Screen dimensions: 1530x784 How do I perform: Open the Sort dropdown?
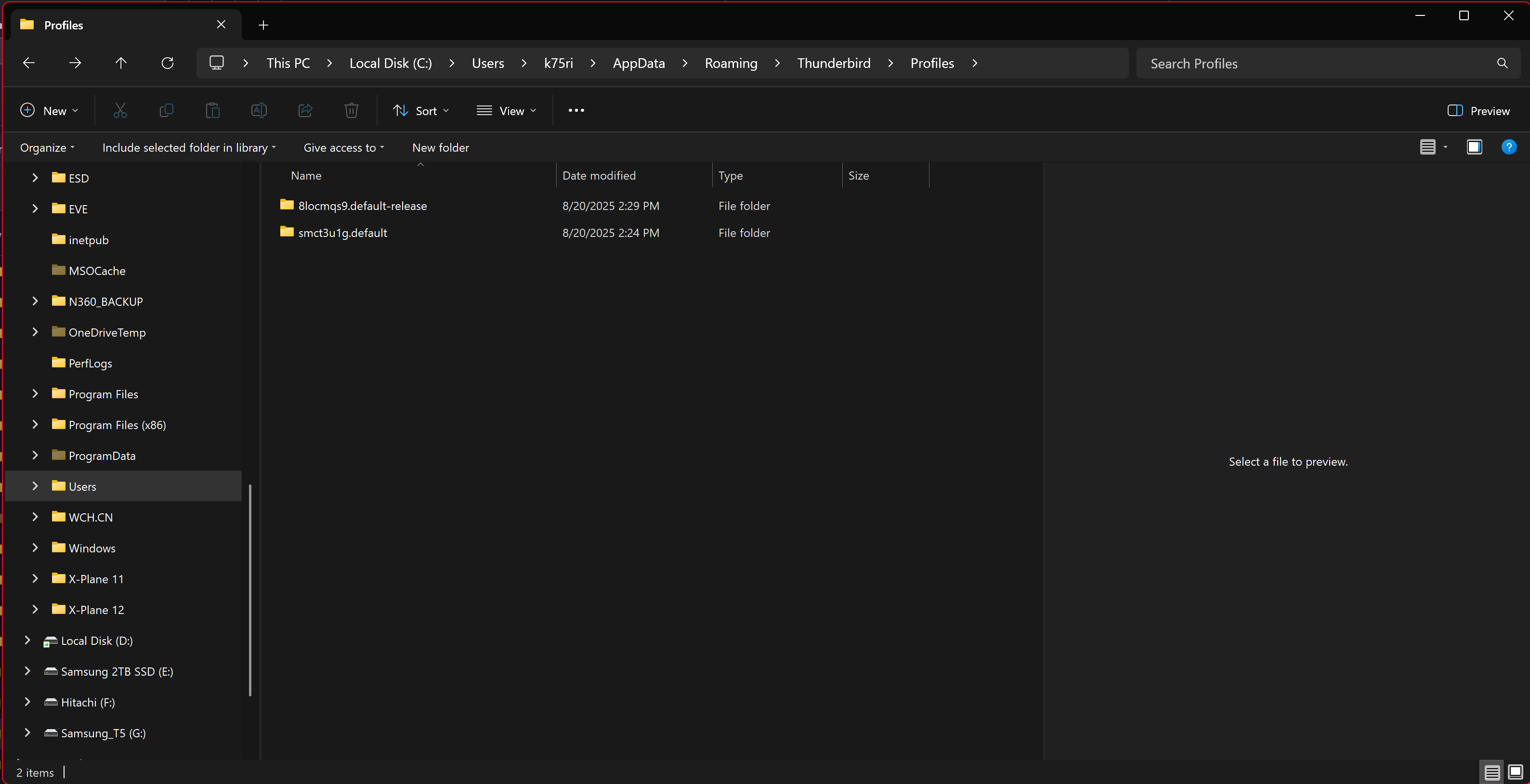420,110
